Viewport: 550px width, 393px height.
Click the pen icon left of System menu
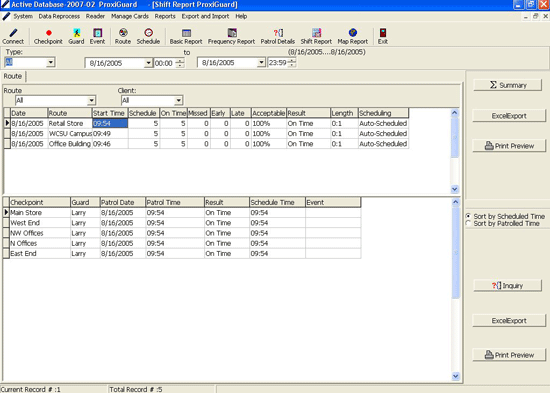[x=6, y=16]
